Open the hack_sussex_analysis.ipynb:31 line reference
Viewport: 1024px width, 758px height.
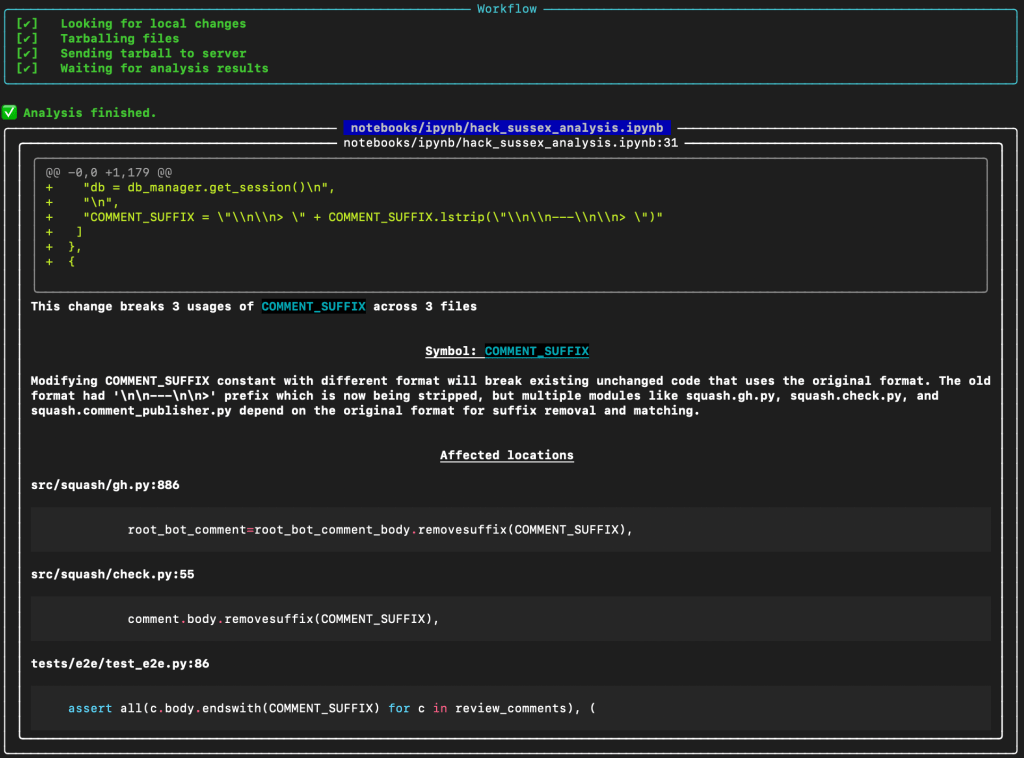510,143
